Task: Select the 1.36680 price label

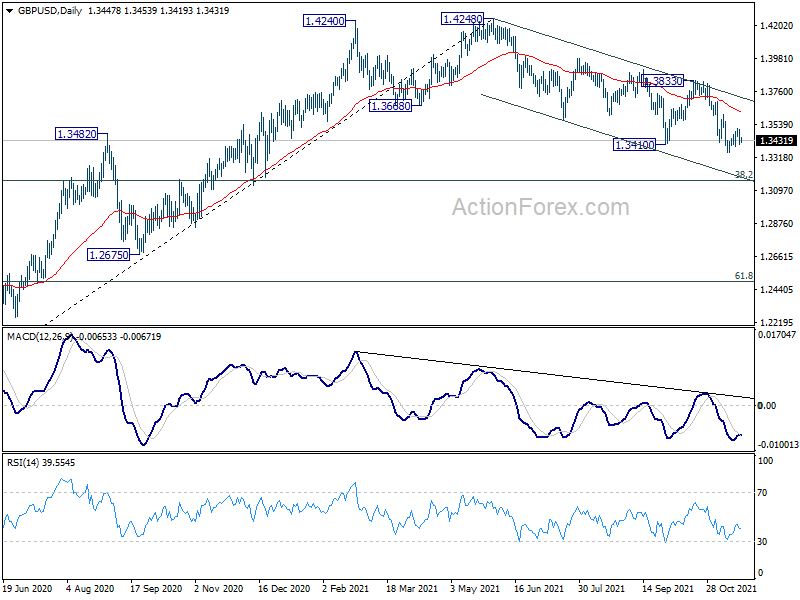Action: tap(390, 106)
